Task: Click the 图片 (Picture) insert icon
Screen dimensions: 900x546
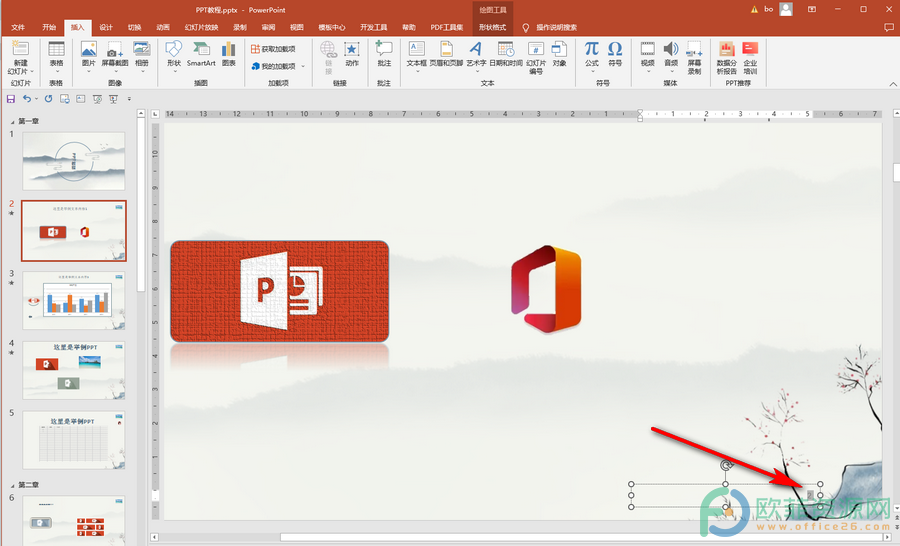Action: point(88,49)
